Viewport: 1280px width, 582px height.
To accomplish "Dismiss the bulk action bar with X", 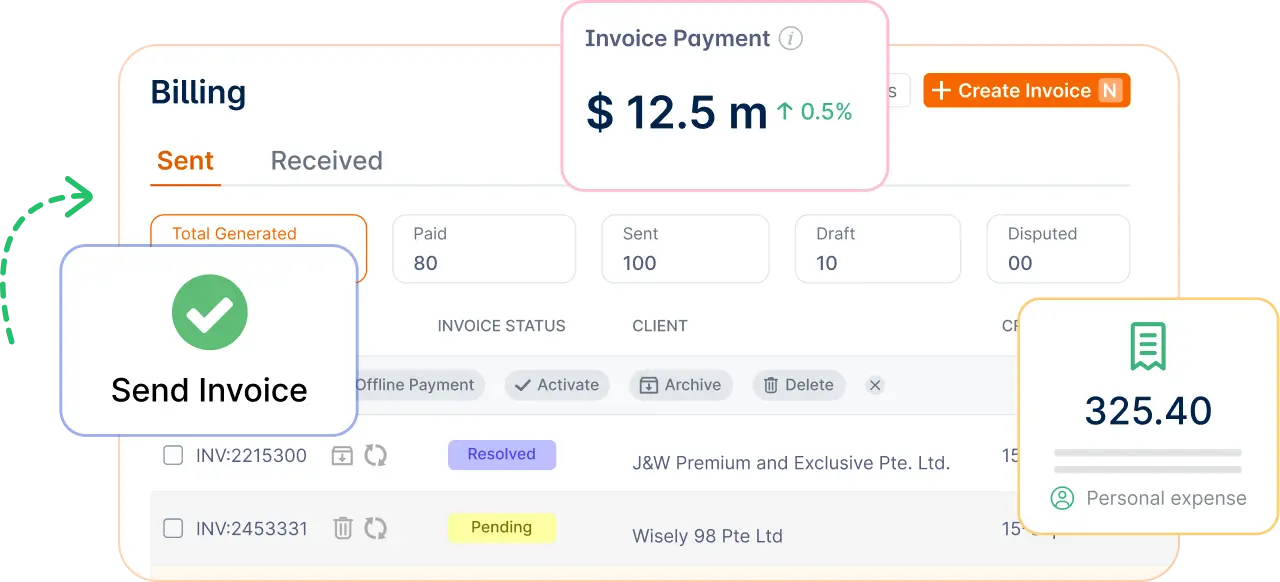I will tap(875, 385).
